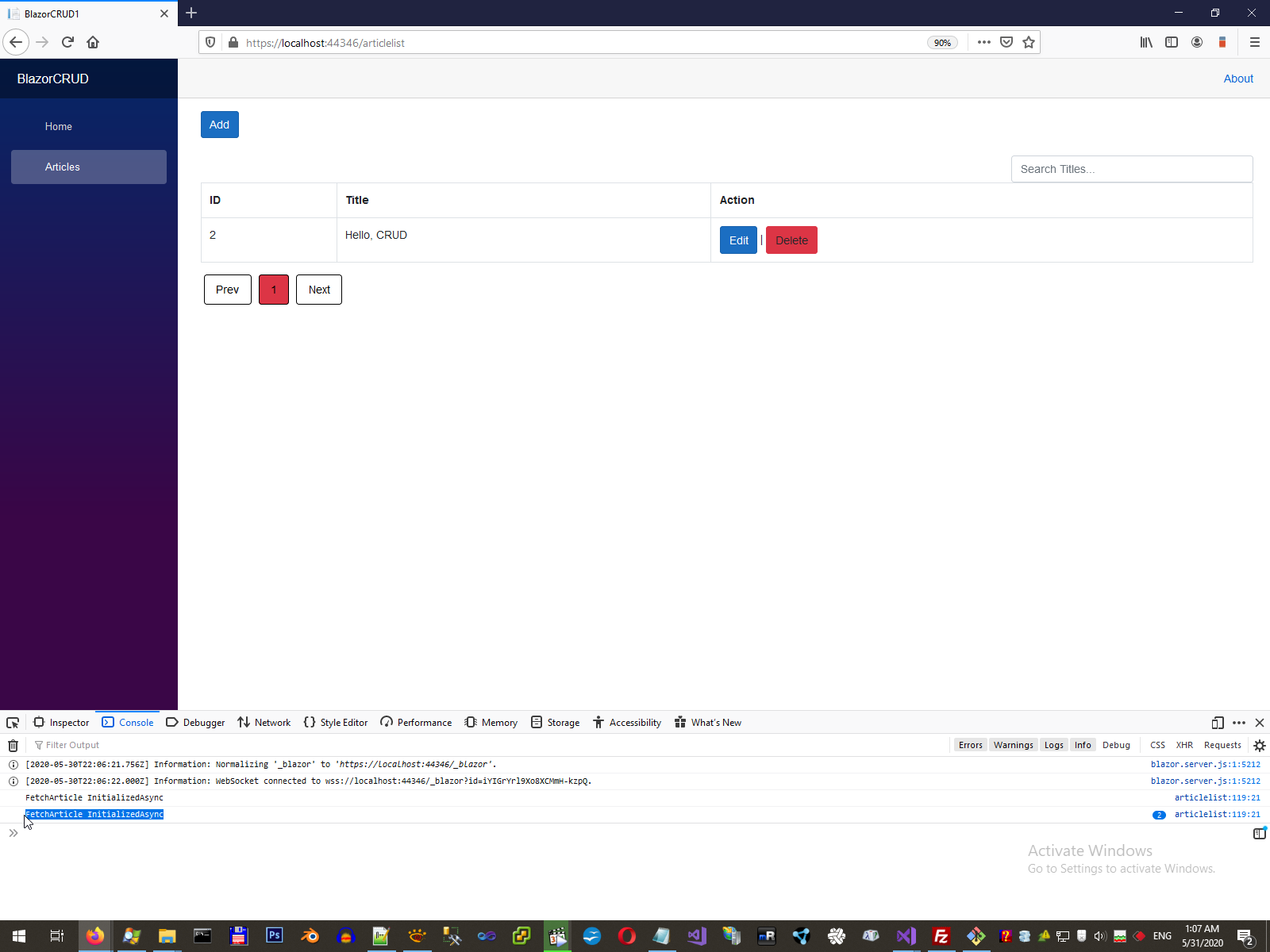Open page actions ellipsis in address bar
Viewport: 1270px width, 952px height.
pos(984,42)
